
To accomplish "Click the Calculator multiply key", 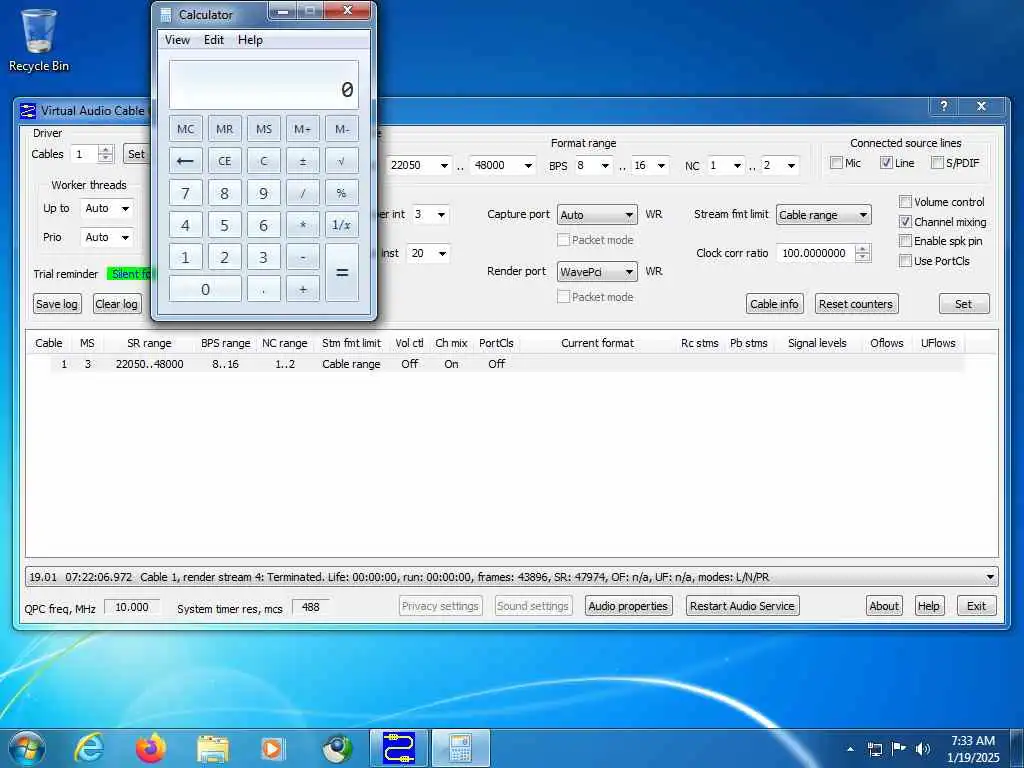I will point(302,225).
